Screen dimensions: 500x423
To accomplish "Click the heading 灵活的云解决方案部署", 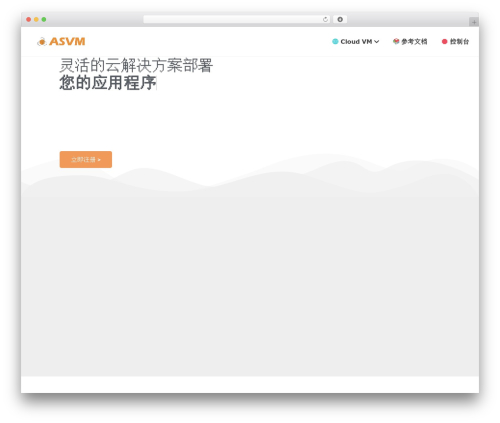I will (136, 65).
